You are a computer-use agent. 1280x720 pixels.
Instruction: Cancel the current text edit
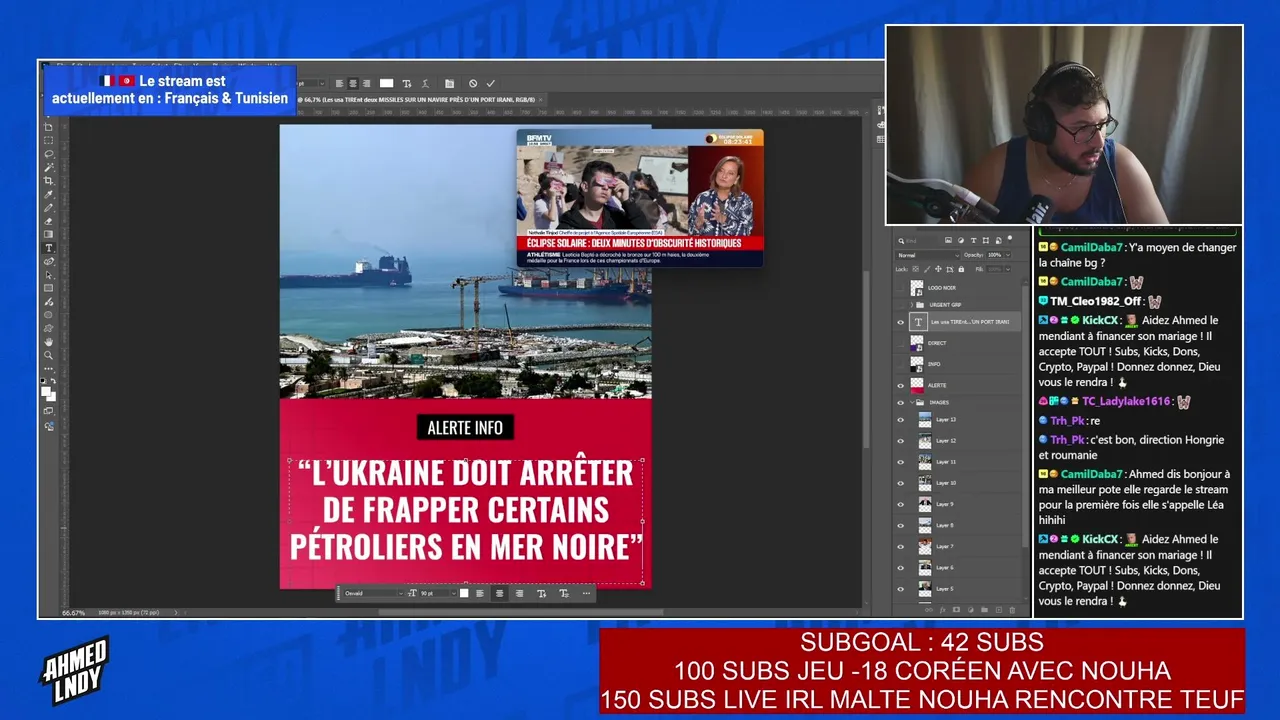473,83
